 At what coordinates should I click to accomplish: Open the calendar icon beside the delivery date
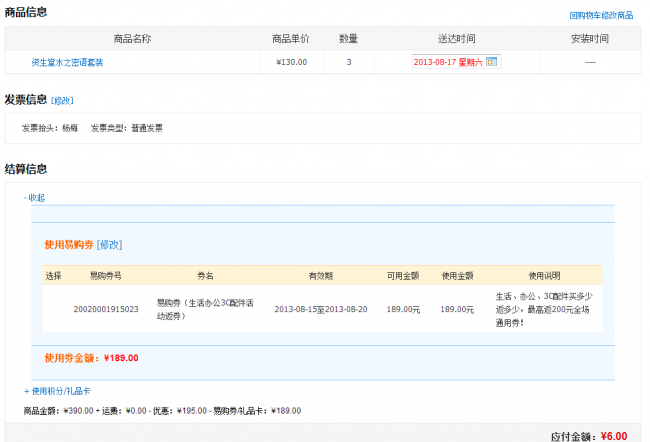tap(491, 62)
